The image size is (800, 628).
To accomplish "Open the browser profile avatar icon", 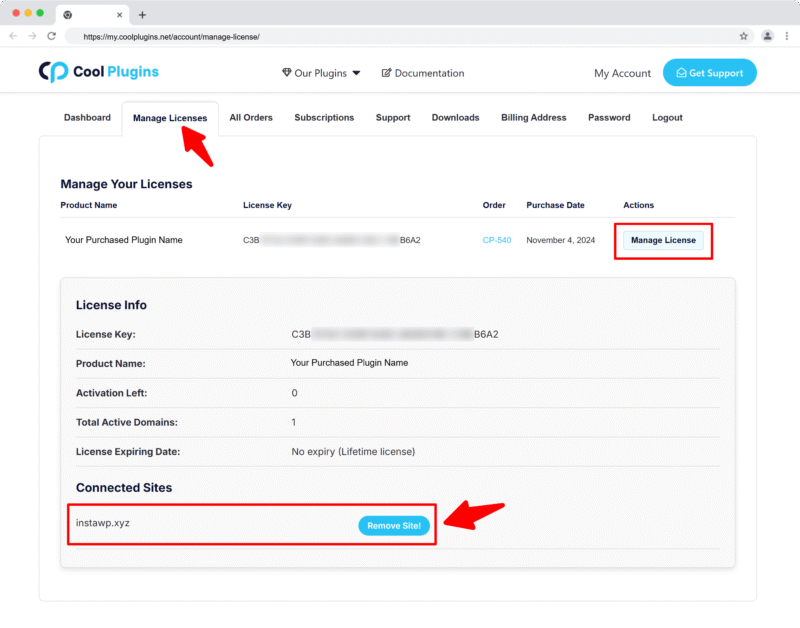I will click(767, 36).
